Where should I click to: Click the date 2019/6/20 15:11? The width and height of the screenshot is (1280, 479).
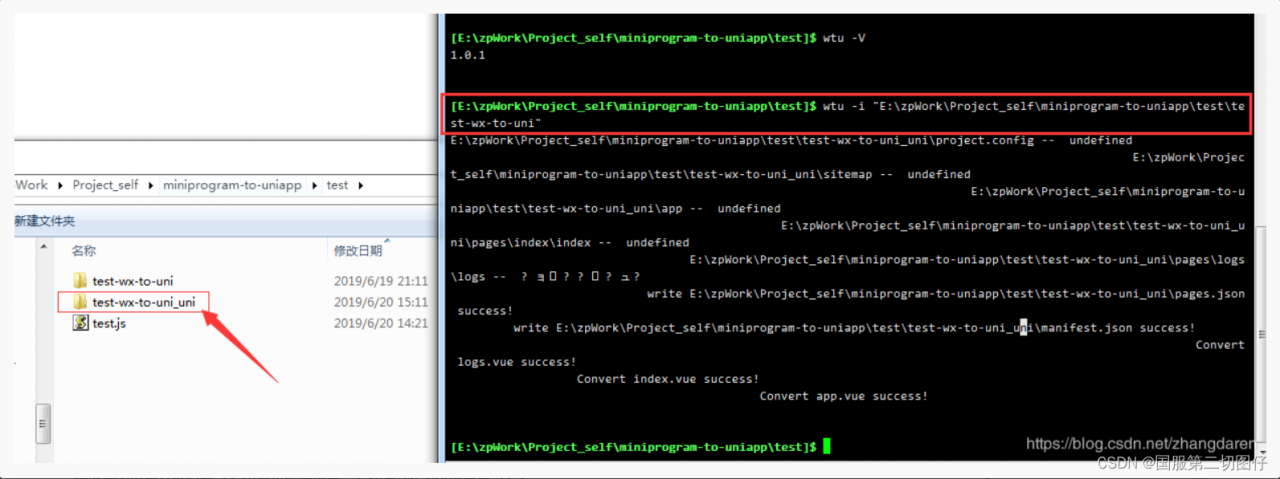(381, 302)
